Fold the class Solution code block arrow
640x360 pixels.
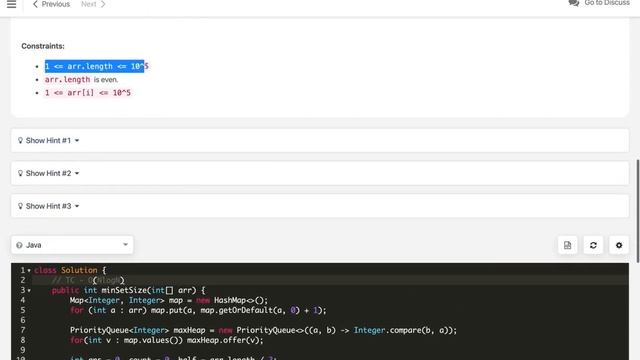click(x=29, y=270)
